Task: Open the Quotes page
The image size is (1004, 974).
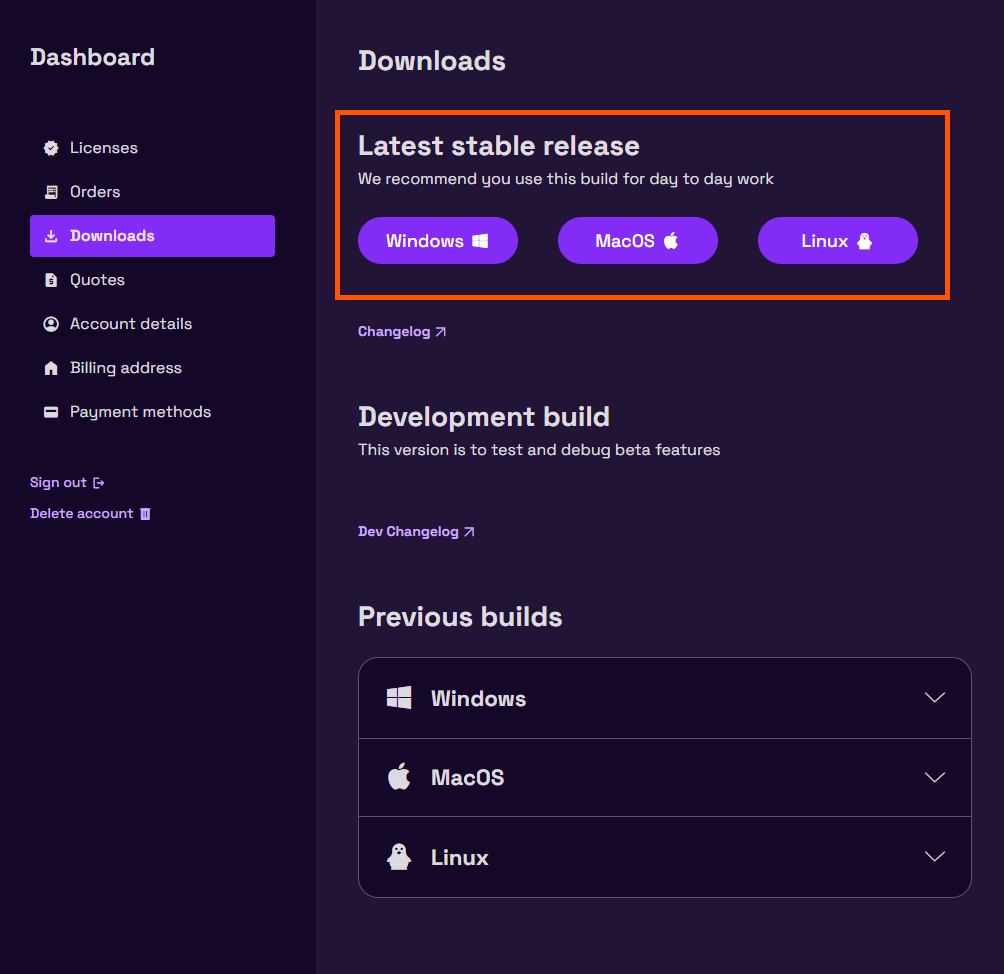Action: (x=152, y=280)
